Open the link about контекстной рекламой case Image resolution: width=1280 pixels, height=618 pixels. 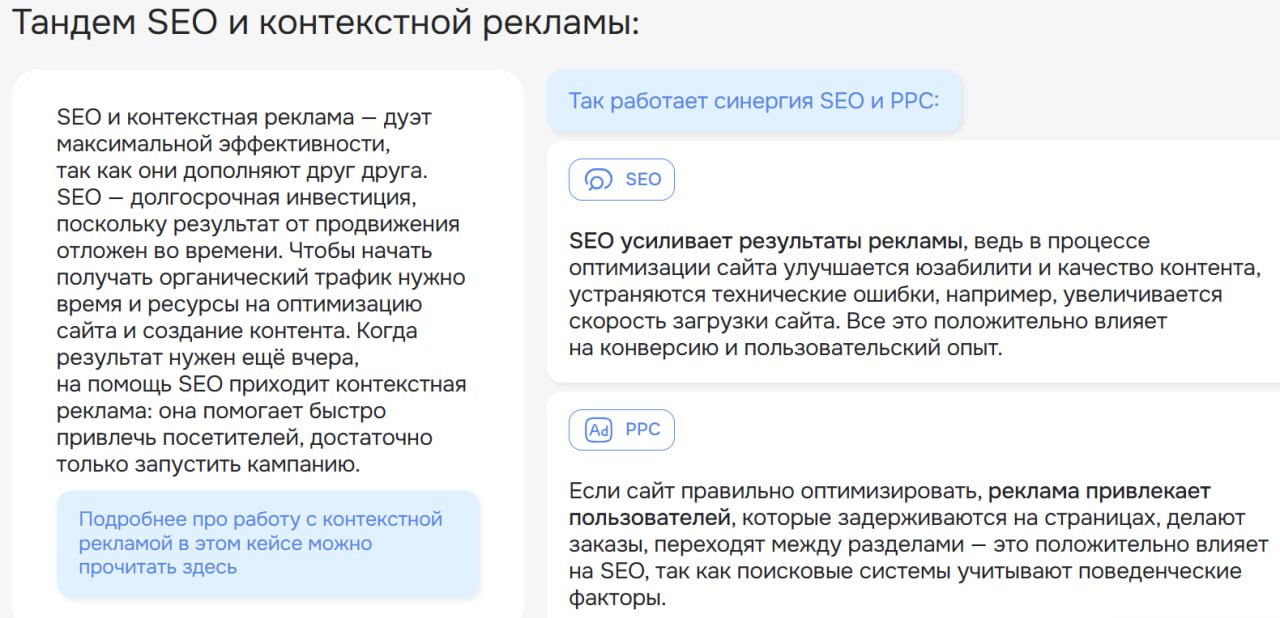pos(260,543)
